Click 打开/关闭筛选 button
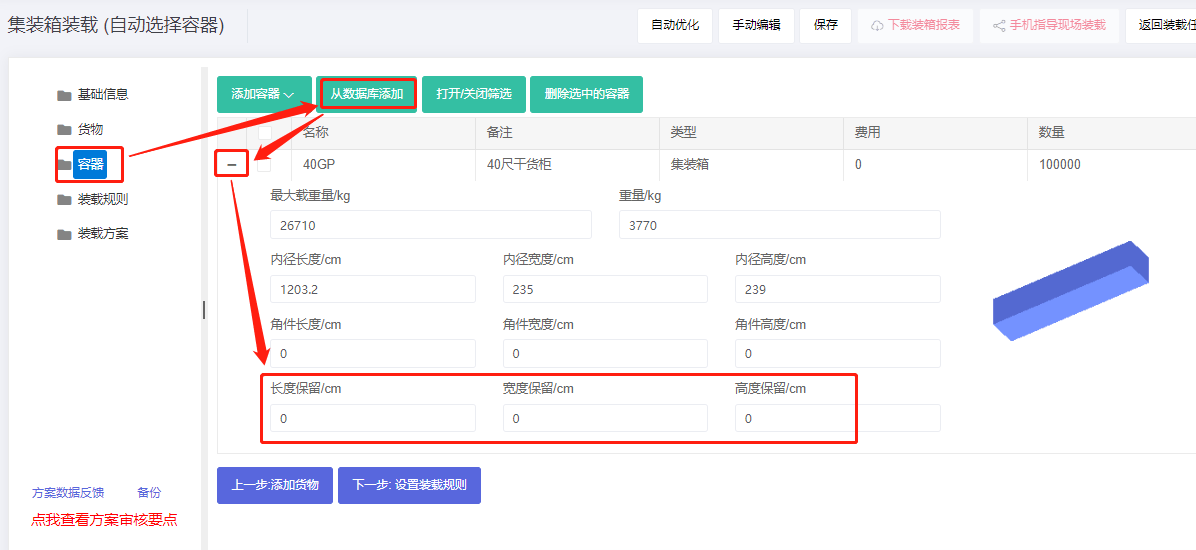Viewport: 1196px width, 550px height. pos(474,95)
